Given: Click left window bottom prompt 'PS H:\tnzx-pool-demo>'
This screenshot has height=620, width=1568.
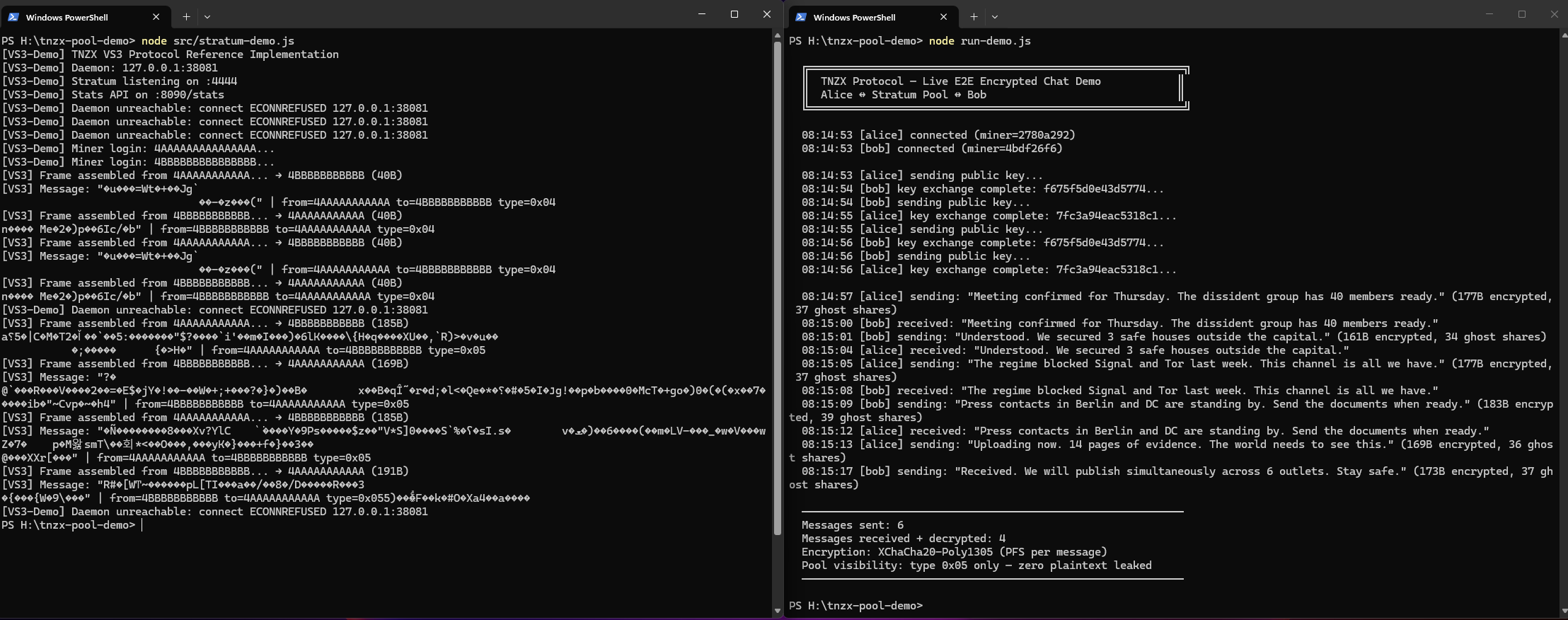Looking at the screenshot, I should click(68, 525).
